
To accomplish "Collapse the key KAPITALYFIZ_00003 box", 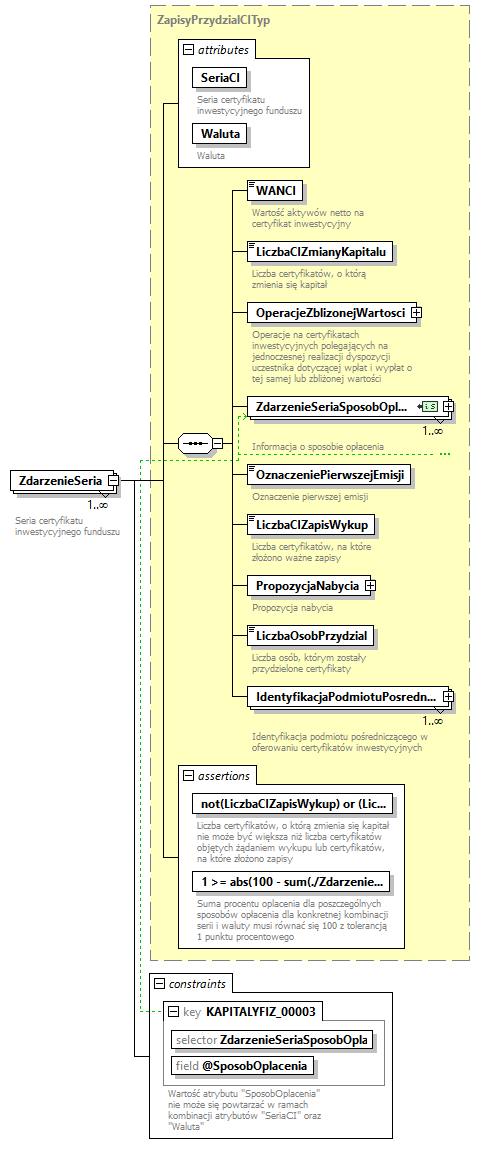I will pyautogui.click(x=174, y=1012).
